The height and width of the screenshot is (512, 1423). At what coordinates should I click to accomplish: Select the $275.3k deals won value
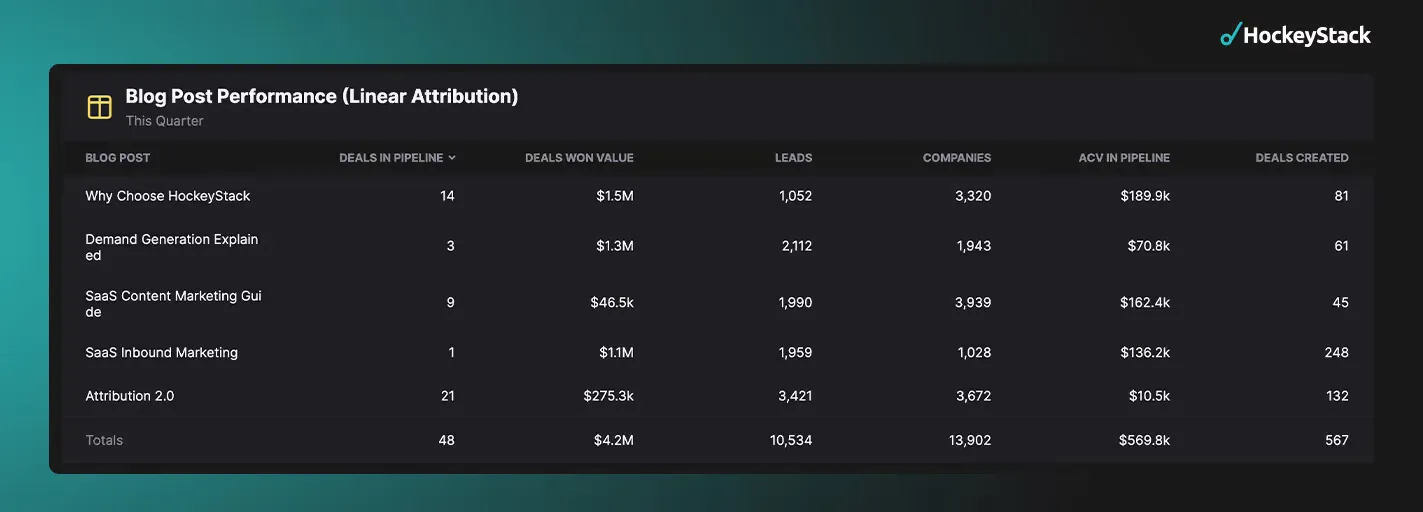(608, 396)
